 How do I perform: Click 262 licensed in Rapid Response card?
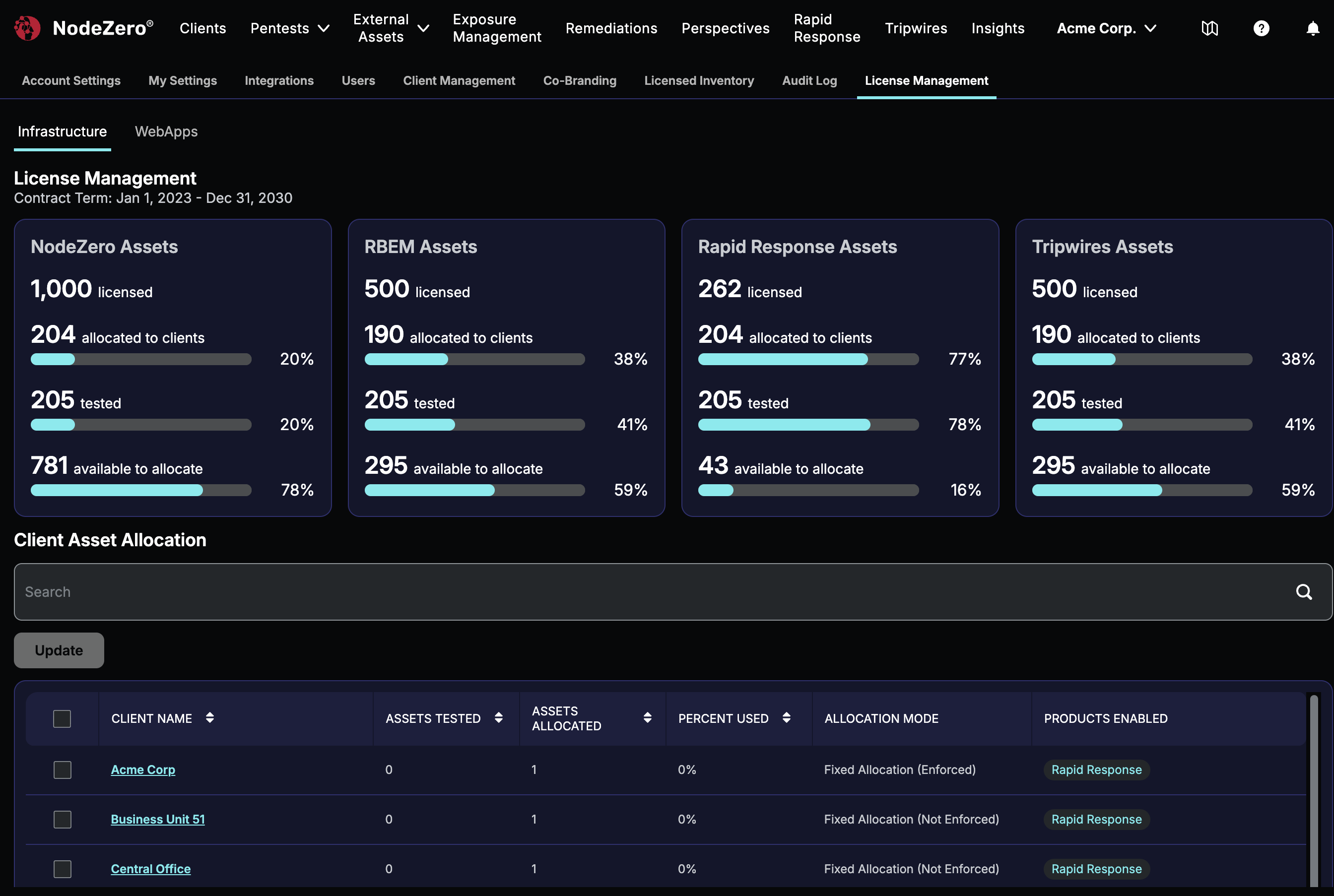point(750,289)
